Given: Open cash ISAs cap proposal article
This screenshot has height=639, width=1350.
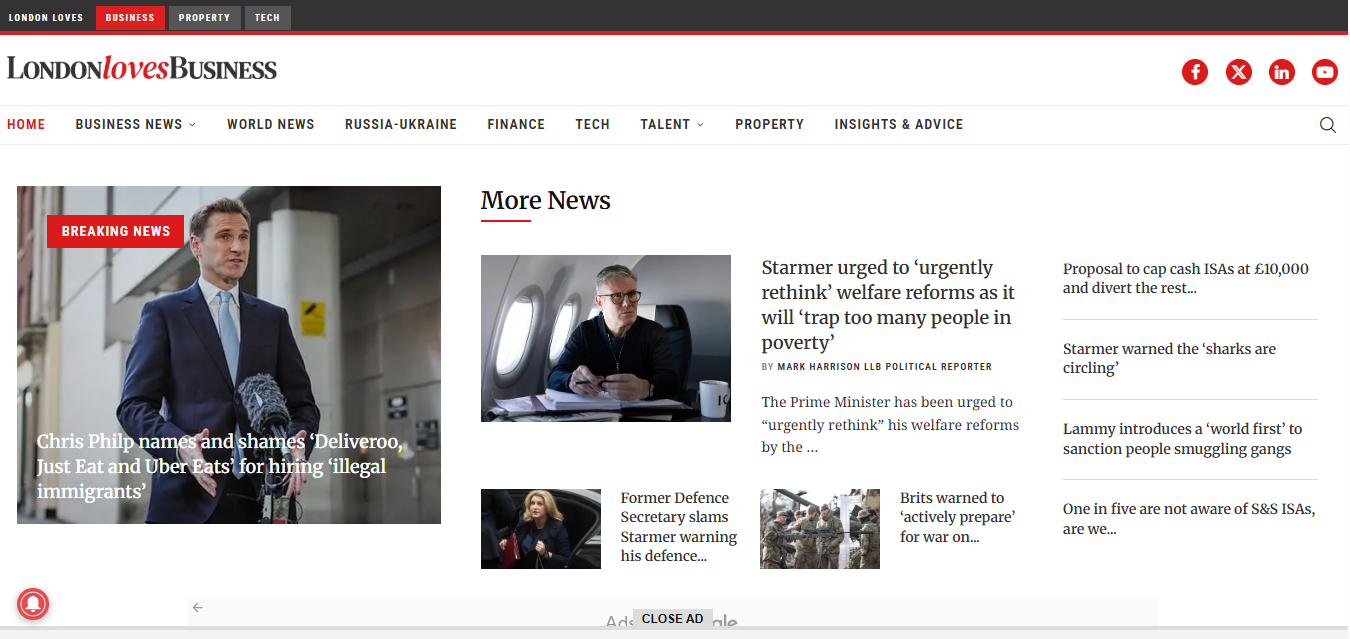Looking at the screenshot, I should (1186, 278).
